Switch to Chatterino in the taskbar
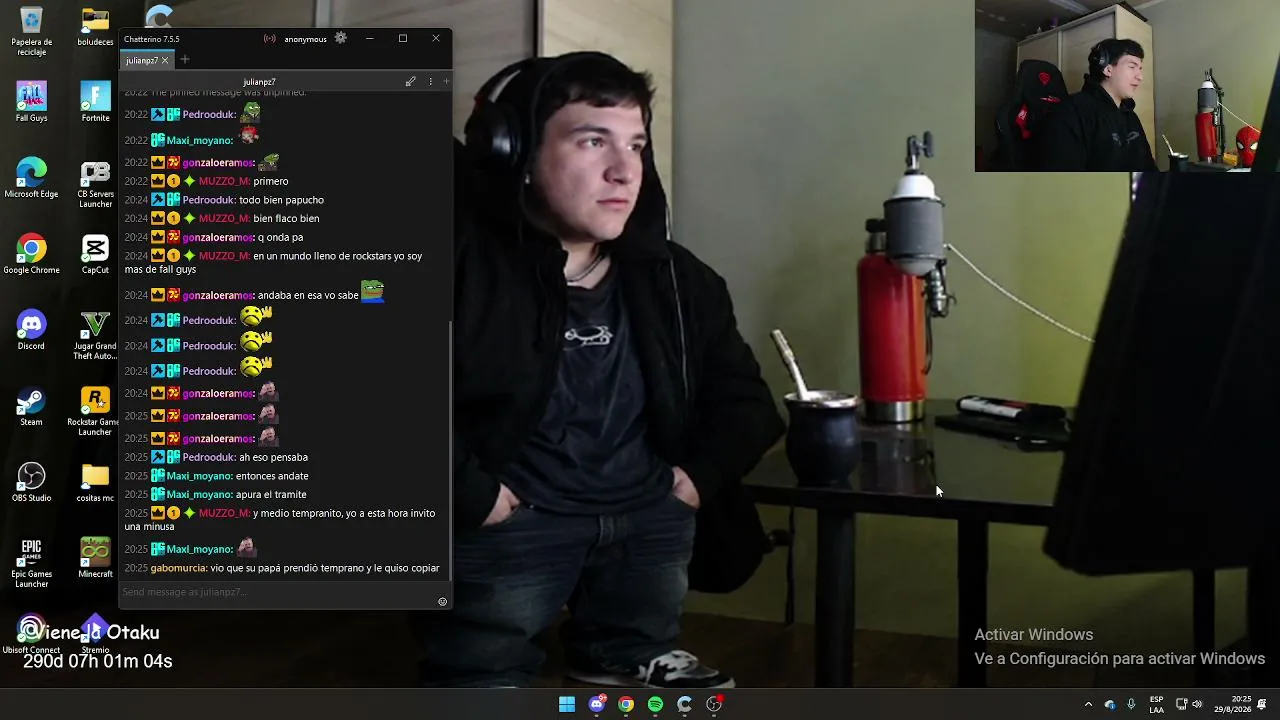The height and width of the screenshot is (720, 1280). (684, 704)
